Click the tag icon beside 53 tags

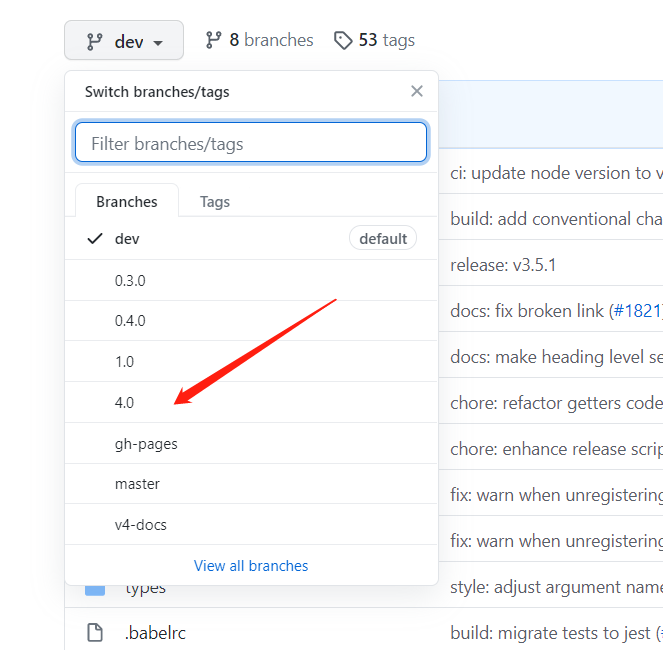[x=343, y=40]
